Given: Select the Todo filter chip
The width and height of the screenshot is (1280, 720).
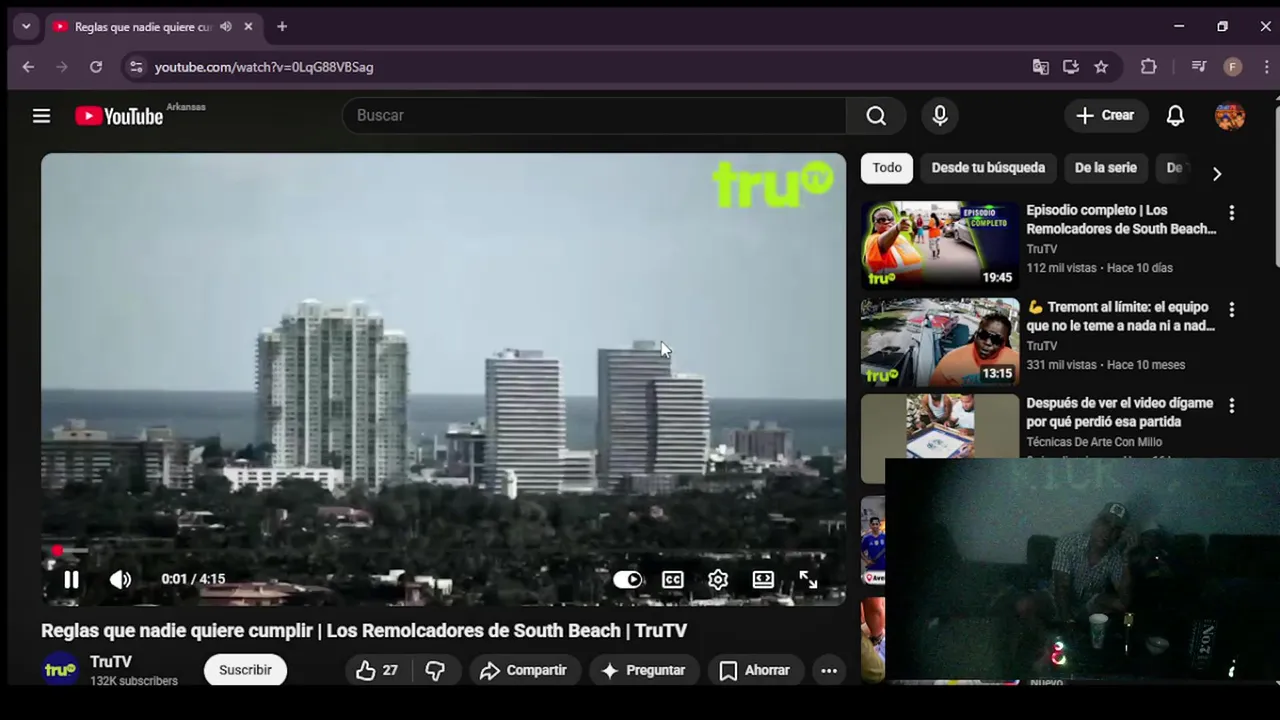Looking at the screenshot, I should 887,168.
